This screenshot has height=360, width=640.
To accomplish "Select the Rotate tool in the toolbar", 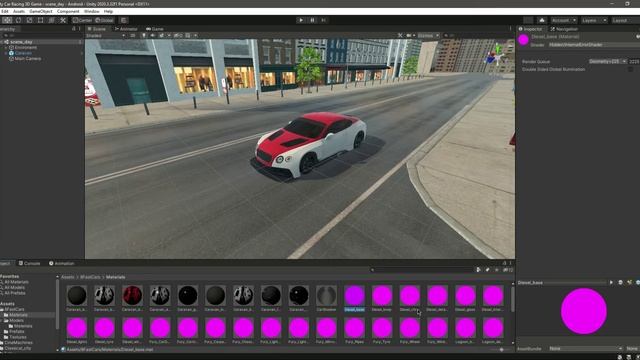I will point(18,20).
